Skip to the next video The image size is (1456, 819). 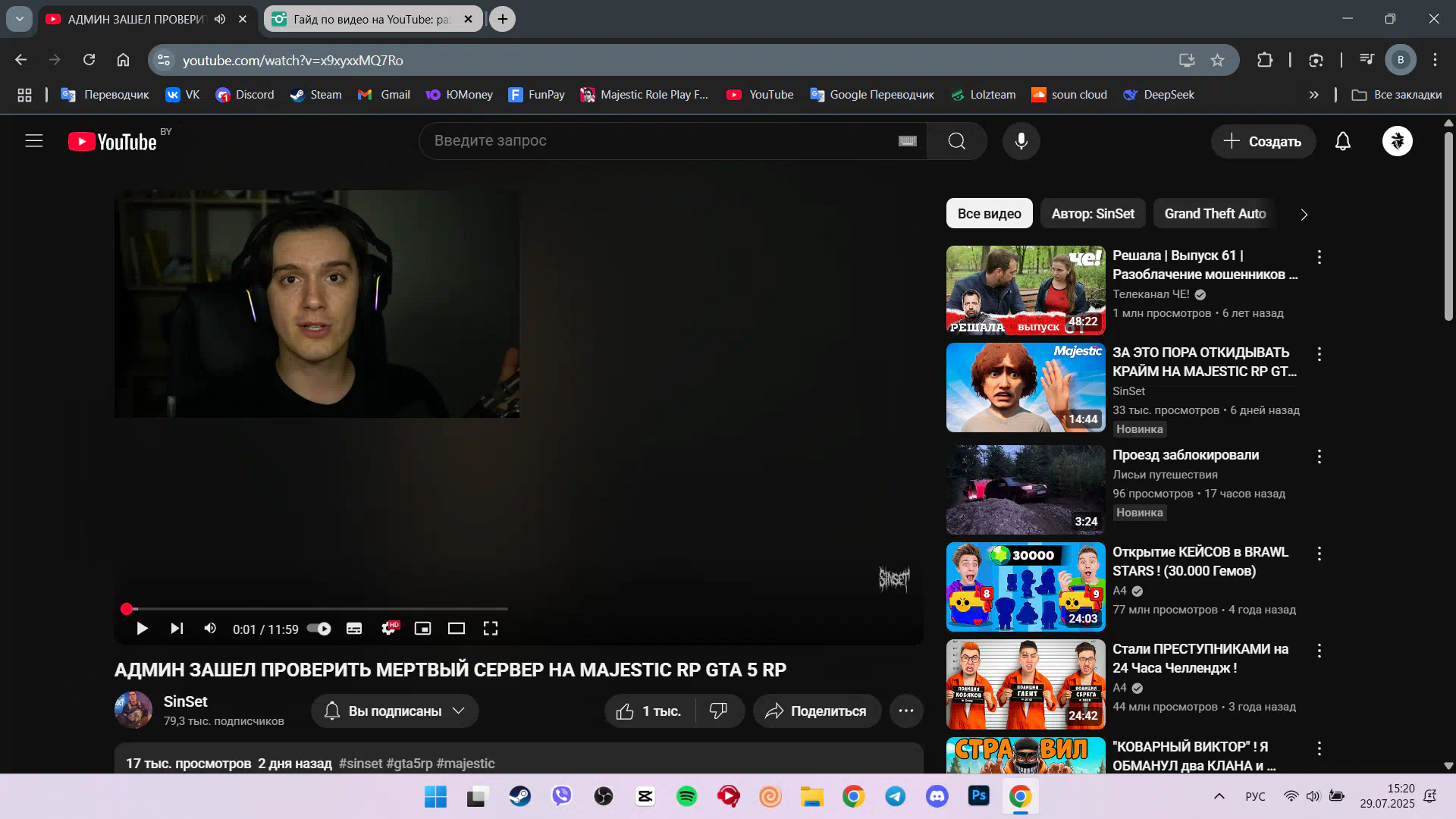(x=177, y=629)
